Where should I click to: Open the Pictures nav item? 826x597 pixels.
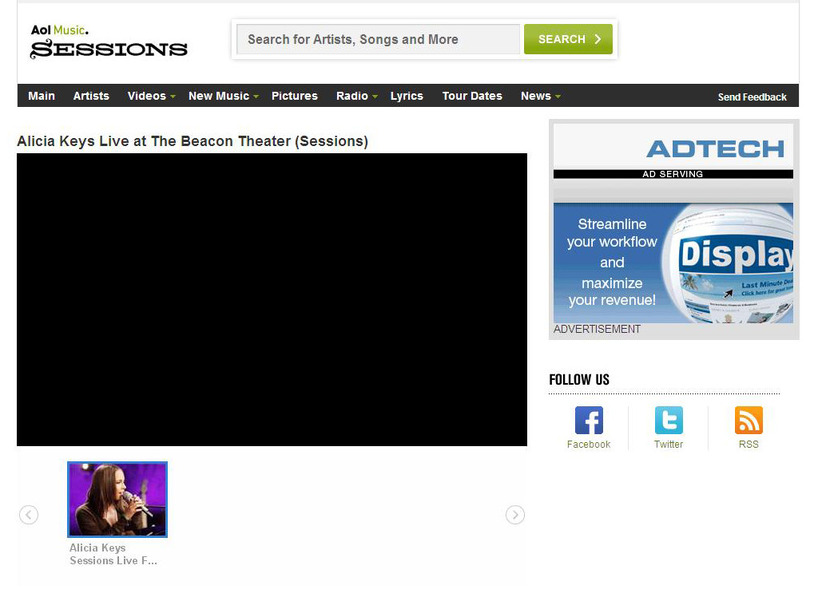[294, 96]
